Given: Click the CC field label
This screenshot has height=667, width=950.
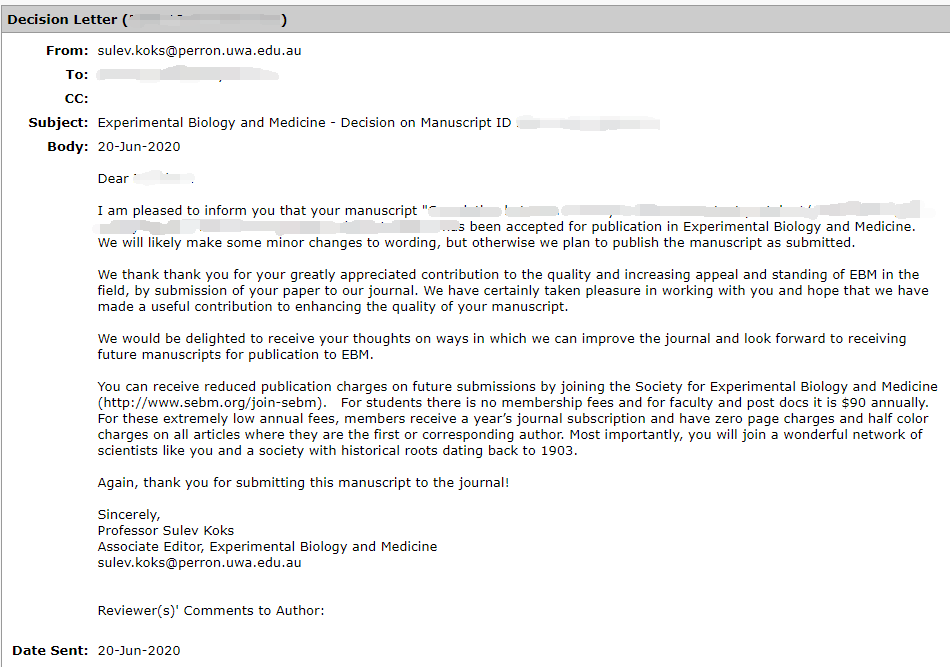Looking at the screenshot, I should (76, 99).
